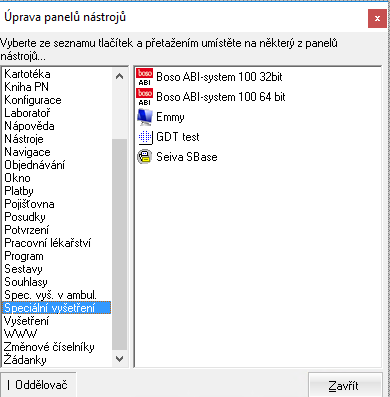
Task: Select the Seiva SBase icon
Action: pos(145,157)
